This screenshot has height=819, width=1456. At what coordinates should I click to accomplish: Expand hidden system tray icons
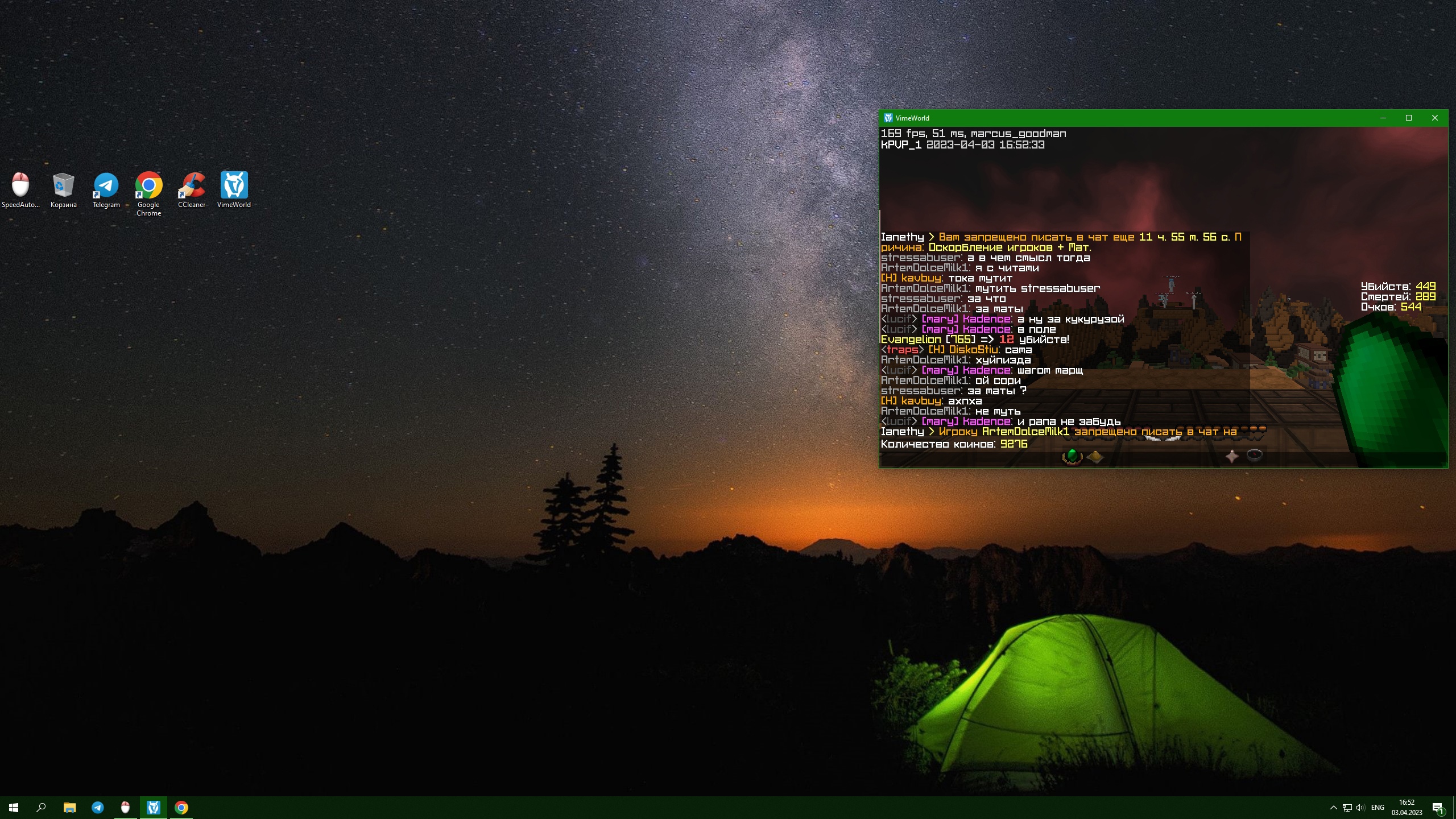[1333, 808]
